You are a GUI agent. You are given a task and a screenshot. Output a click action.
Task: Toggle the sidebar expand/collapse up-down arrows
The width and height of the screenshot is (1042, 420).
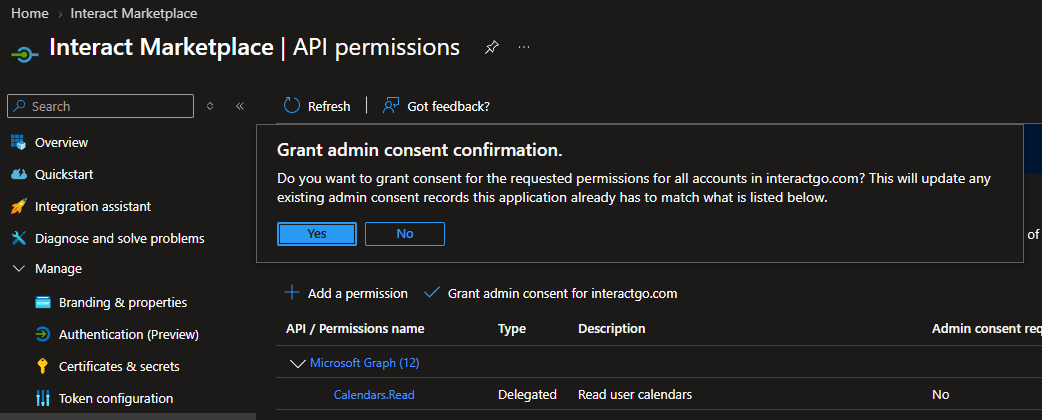pos(210,106)
